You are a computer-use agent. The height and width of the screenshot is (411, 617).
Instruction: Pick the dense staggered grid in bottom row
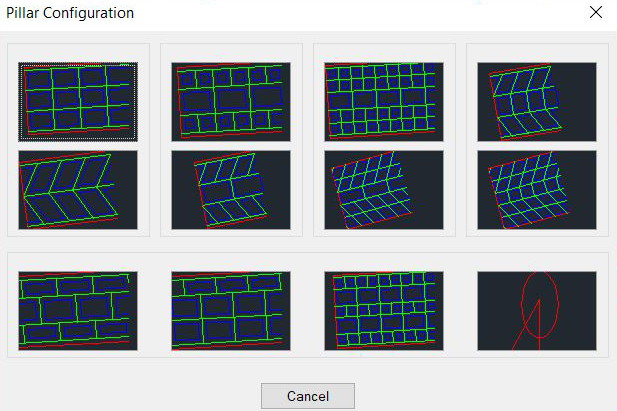[x=384, y=310]
